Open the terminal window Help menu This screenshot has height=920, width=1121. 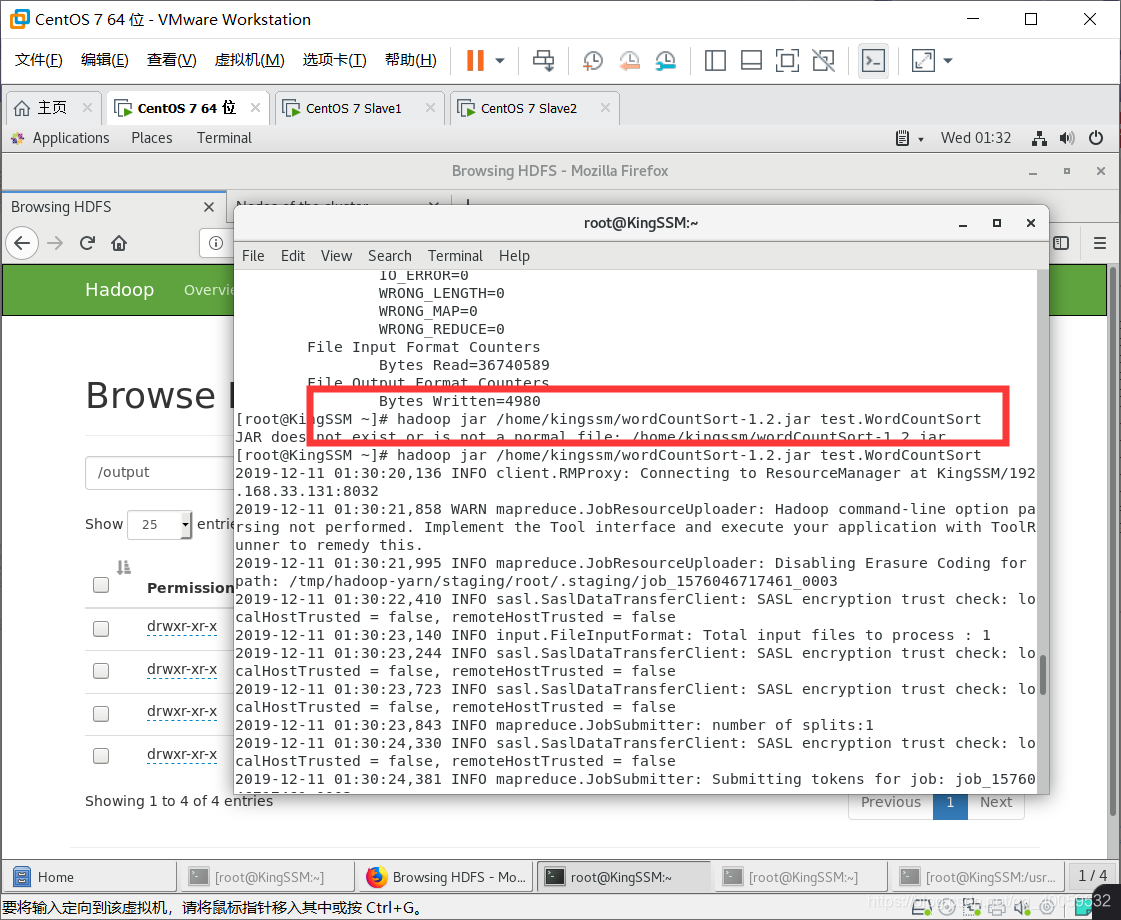[514, 256]
